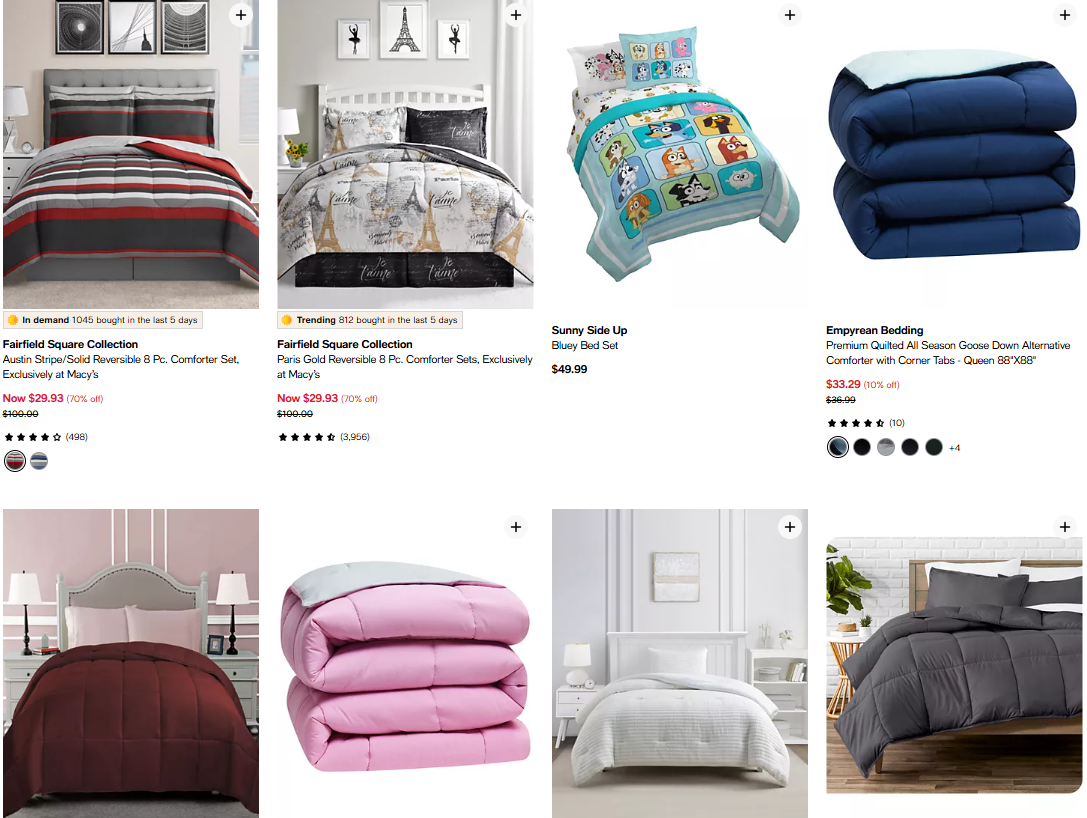Click plus icon on navy Empyrean comforter image
1087x818 pixels.
point(1065,15)
